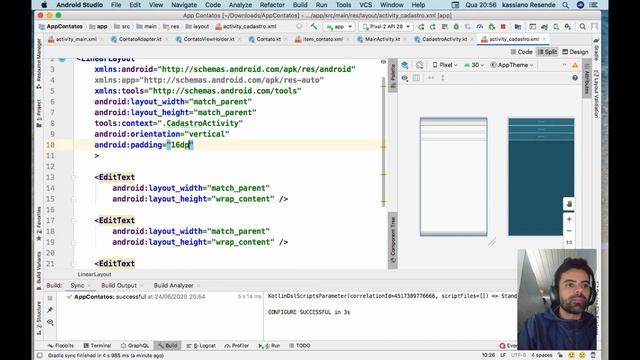
Task: Click the Design Surface layers icon
Action: point(405,65)
